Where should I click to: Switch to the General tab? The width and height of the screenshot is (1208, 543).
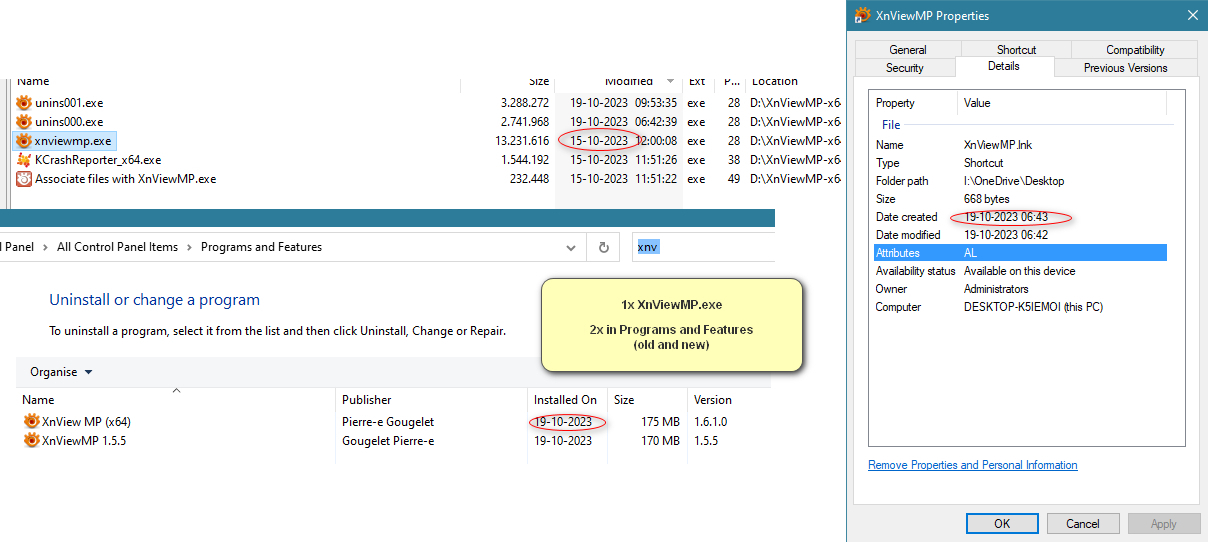tap(908, 50)
